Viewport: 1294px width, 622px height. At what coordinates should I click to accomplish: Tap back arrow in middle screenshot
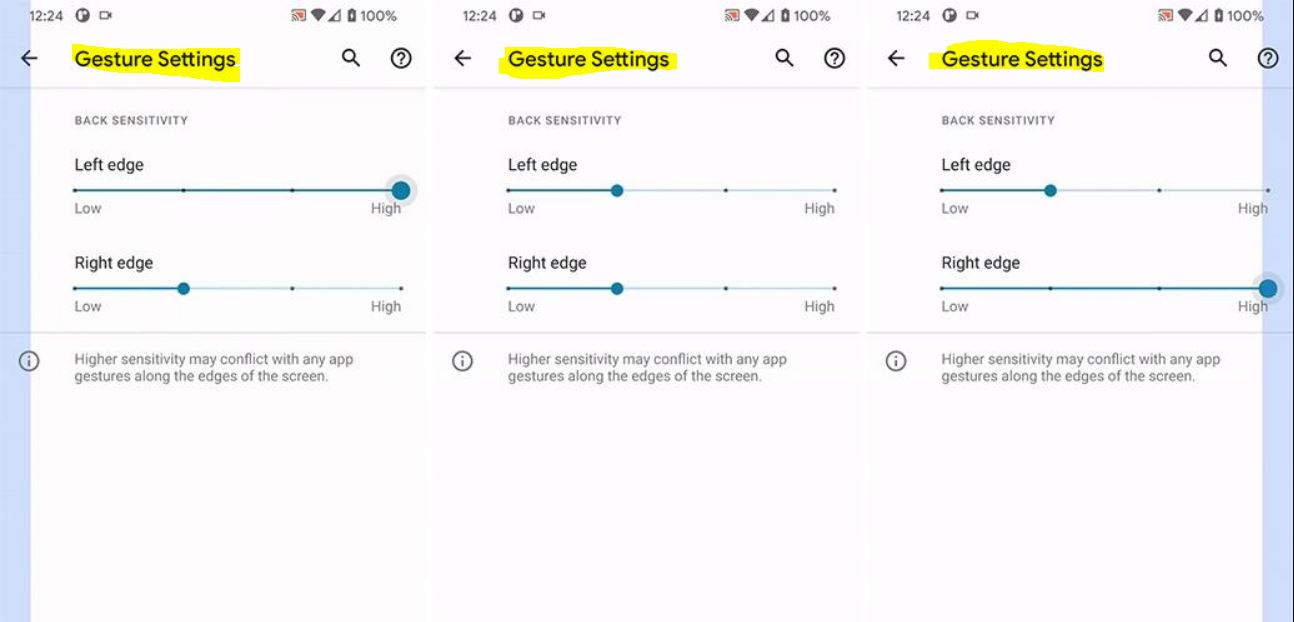click(462, 59)
